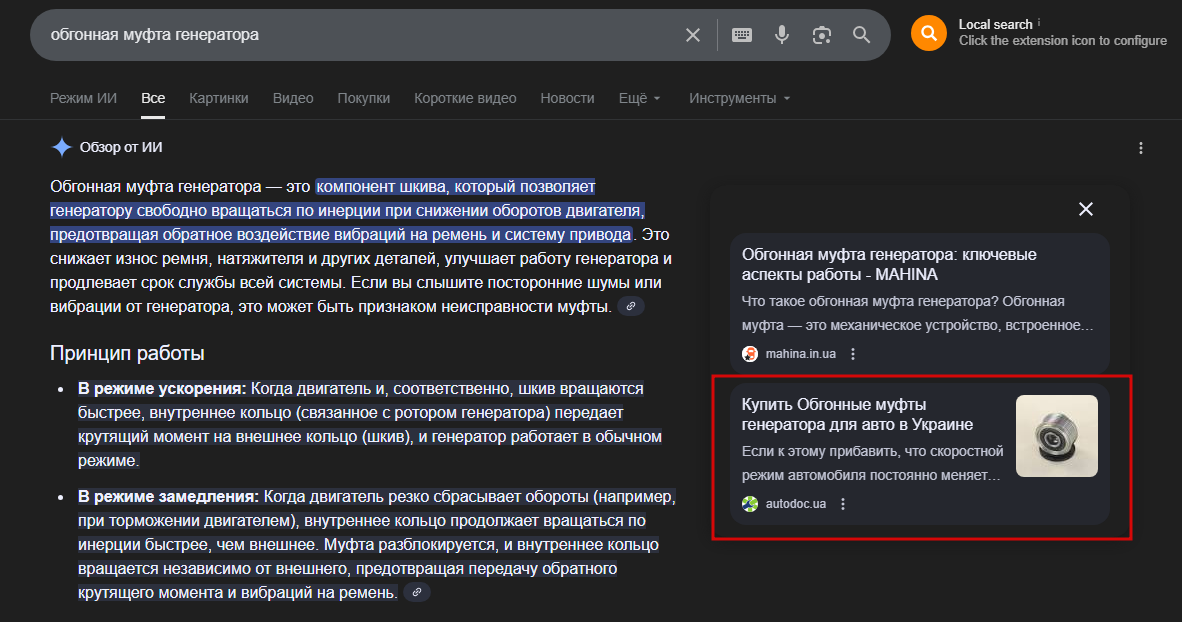Open AI overview three-dot options menu
The image size is (1182, 622).
[x=1141, y=148]
